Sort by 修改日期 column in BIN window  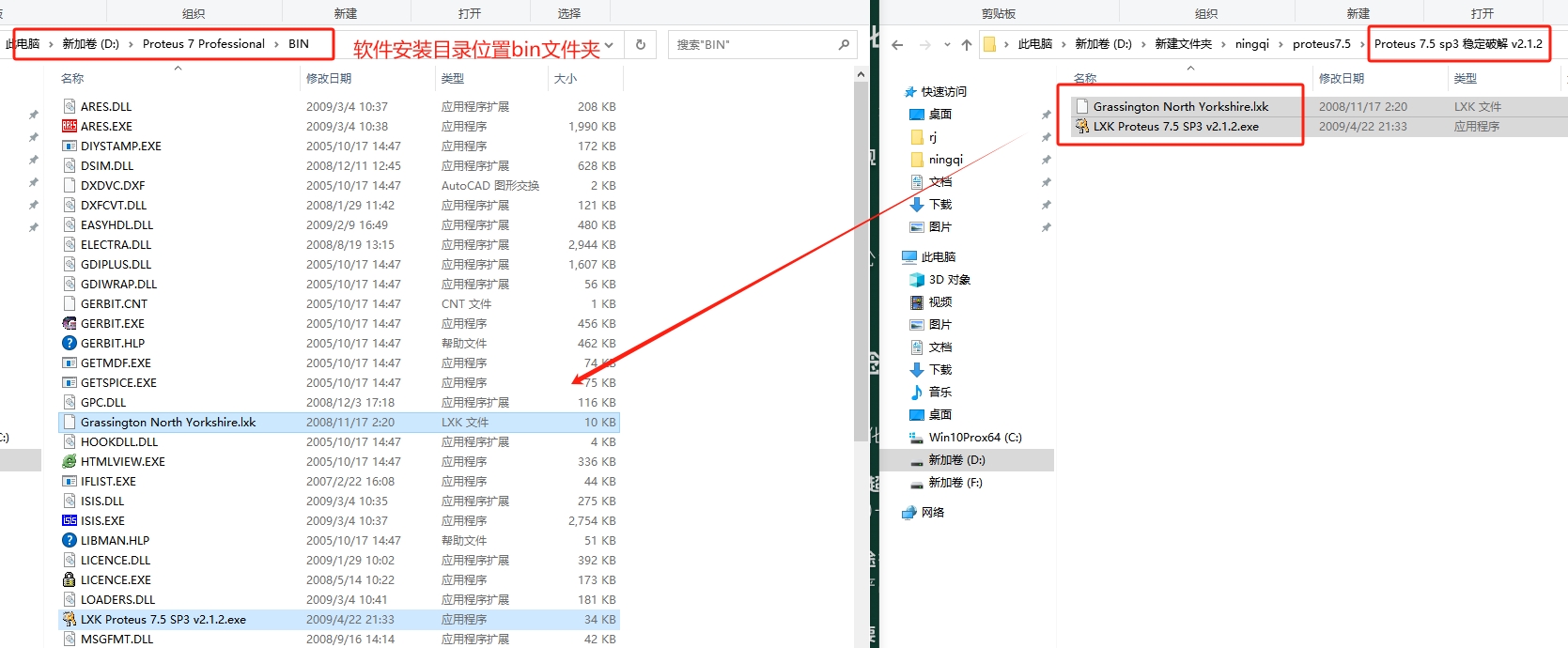(x=329, y=78)
